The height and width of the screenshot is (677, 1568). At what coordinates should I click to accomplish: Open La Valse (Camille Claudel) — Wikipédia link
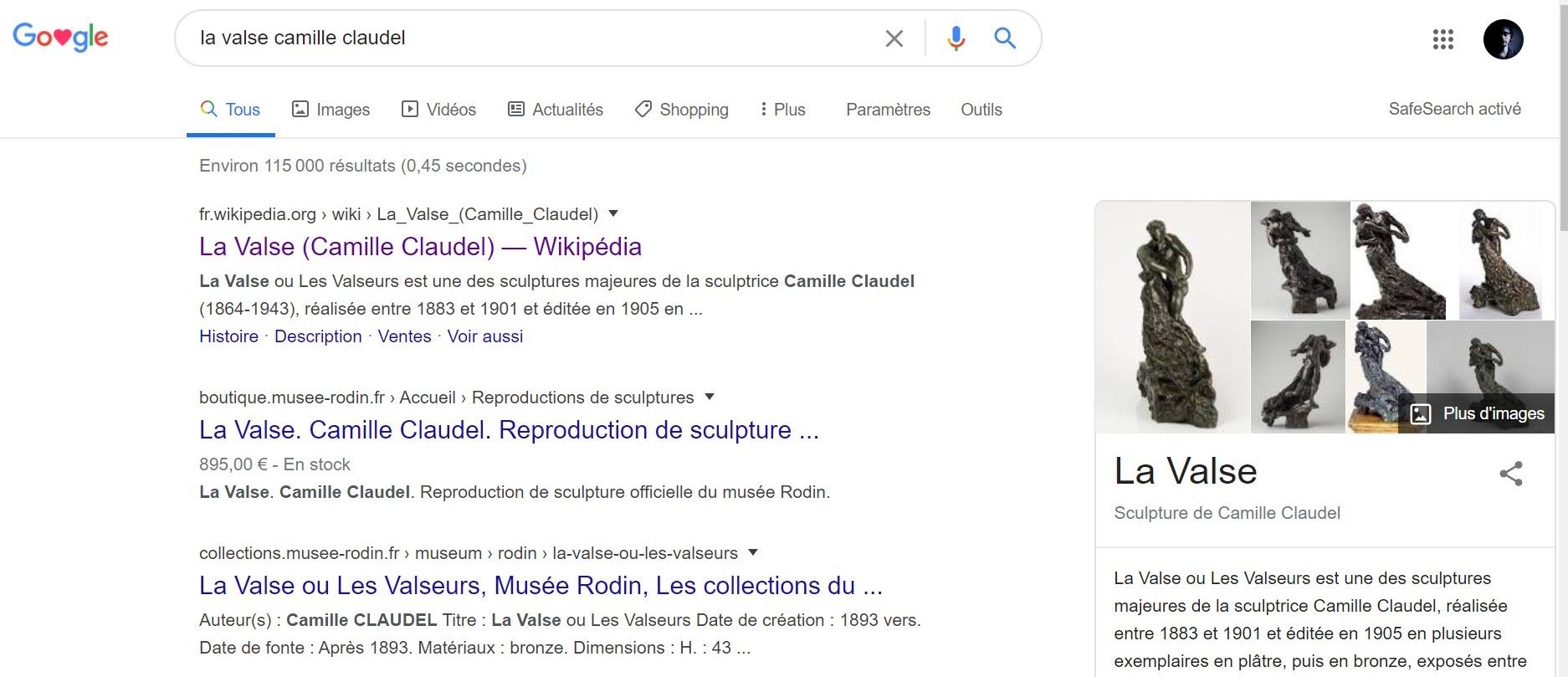point(420,247)
